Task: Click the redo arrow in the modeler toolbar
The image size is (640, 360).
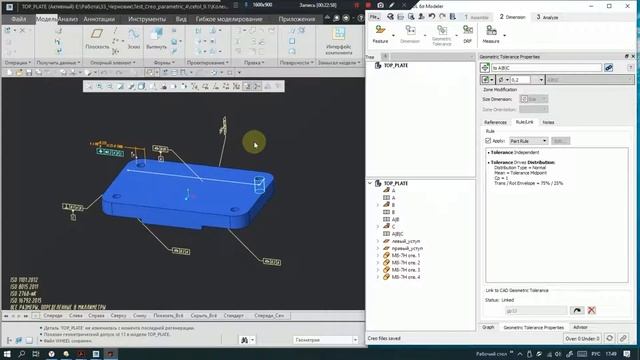Action: [442, 17]
